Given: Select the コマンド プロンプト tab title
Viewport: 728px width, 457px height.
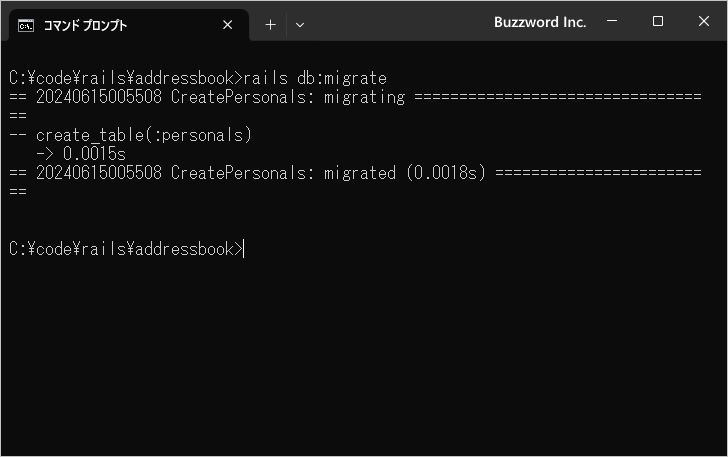Looking at the screenshot, I should 85,25.
